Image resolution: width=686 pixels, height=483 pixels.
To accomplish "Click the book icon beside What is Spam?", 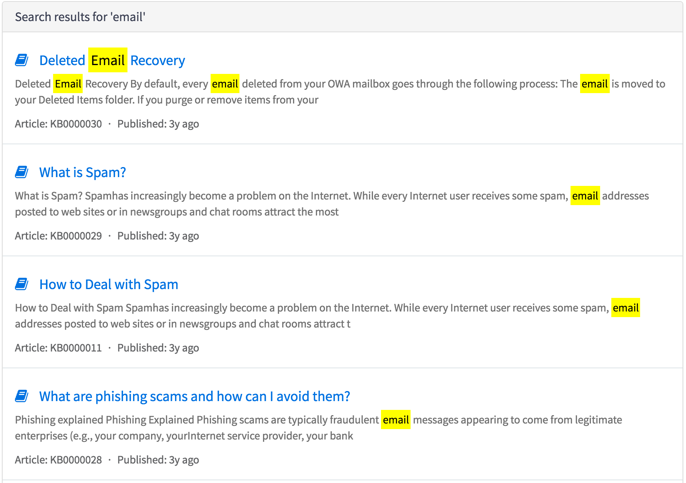I will click(x=21, y=172).
